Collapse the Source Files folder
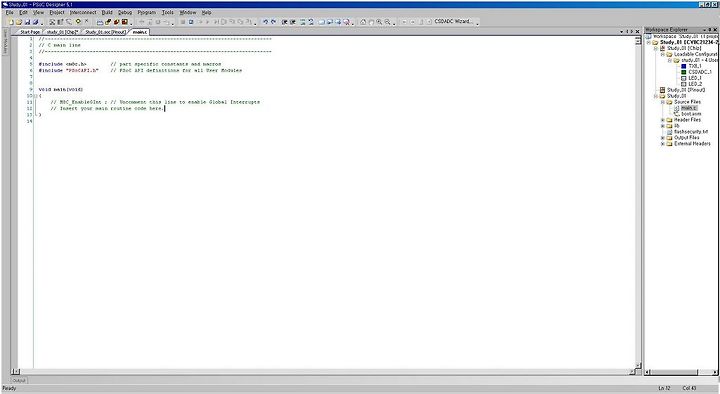720x394 pixels. pos(663,102)
